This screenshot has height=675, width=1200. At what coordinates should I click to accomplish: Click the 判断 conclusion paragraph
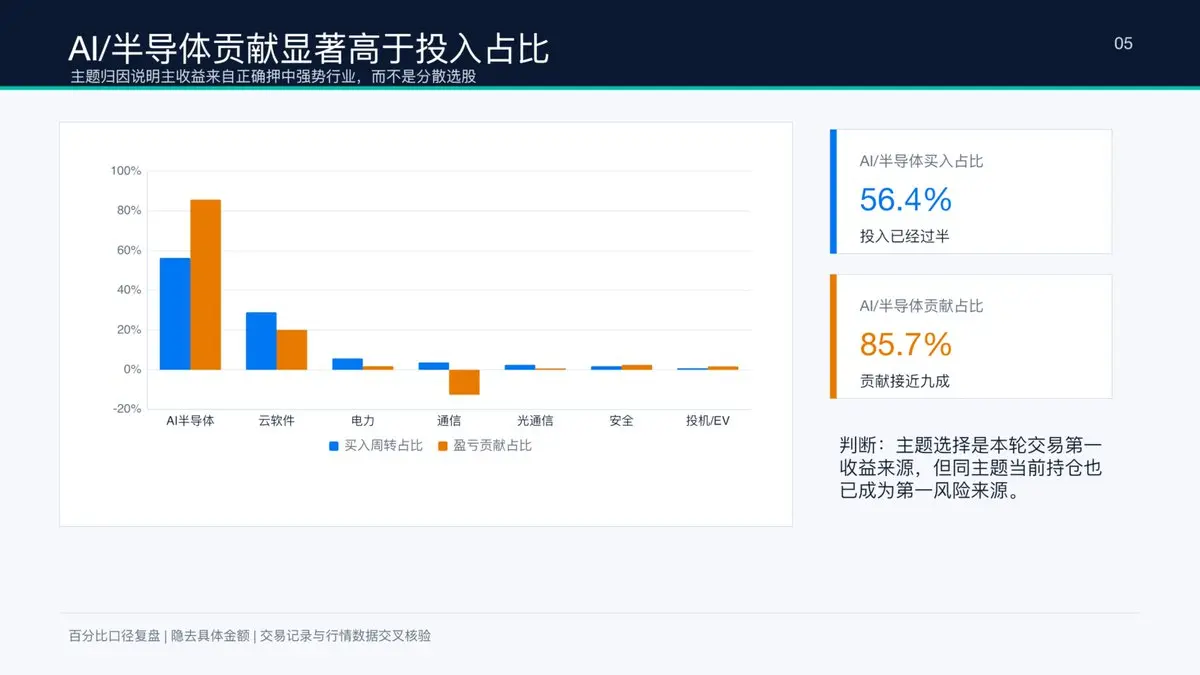[971, 468]
